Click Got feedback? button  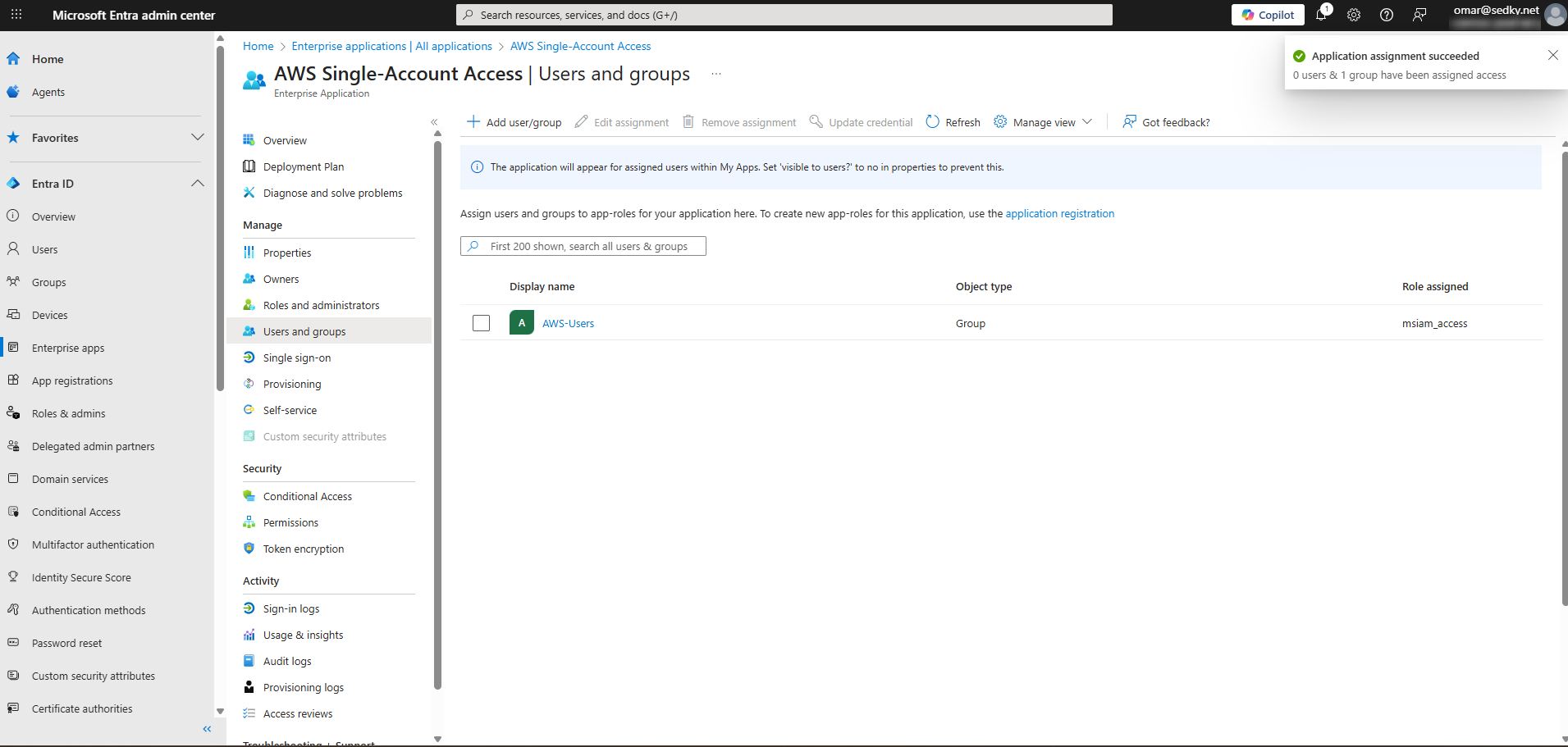pos(1166,122)
